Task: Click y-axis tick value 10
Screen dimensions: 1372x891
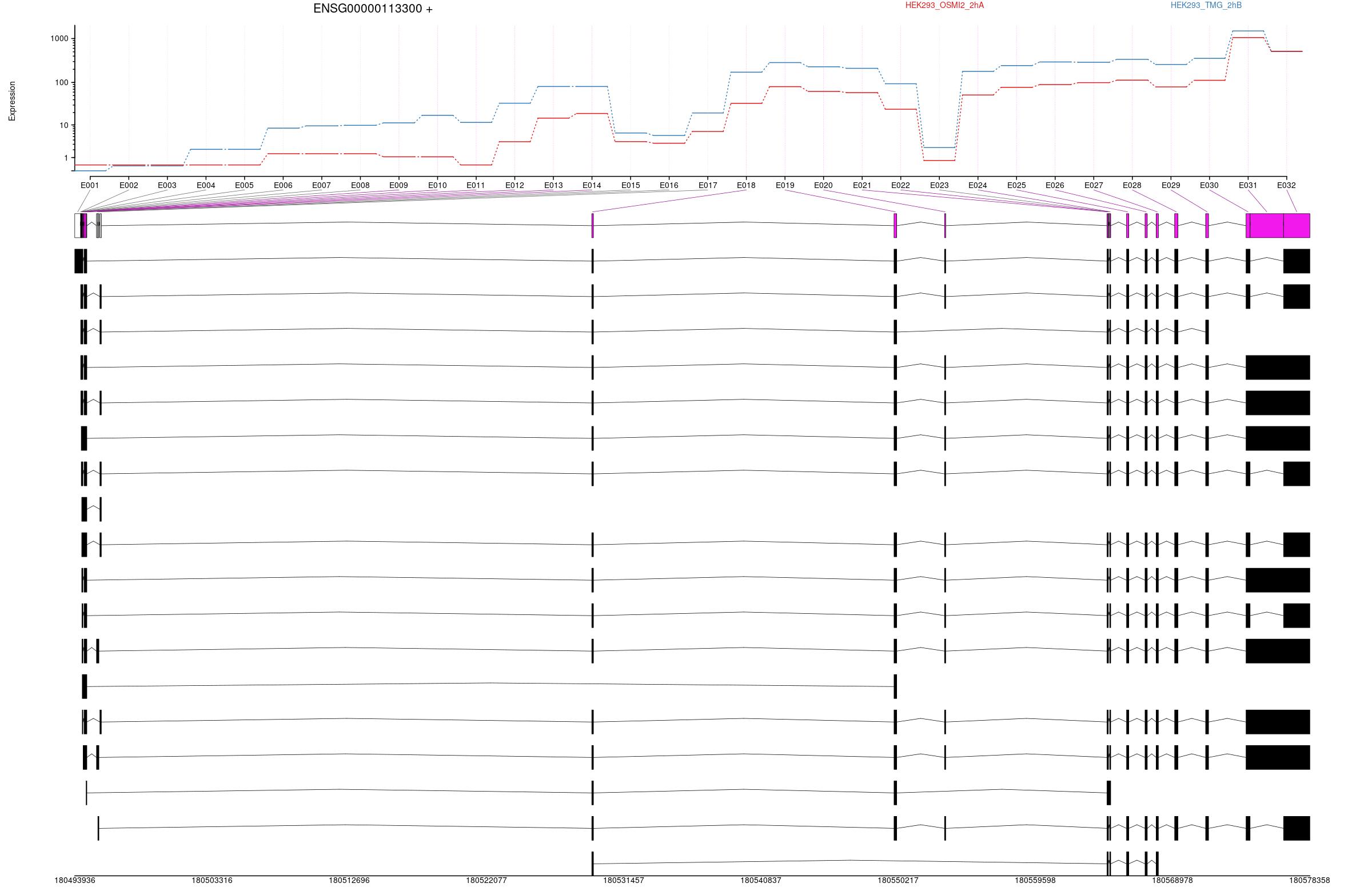Action: [x=64, y=125]
